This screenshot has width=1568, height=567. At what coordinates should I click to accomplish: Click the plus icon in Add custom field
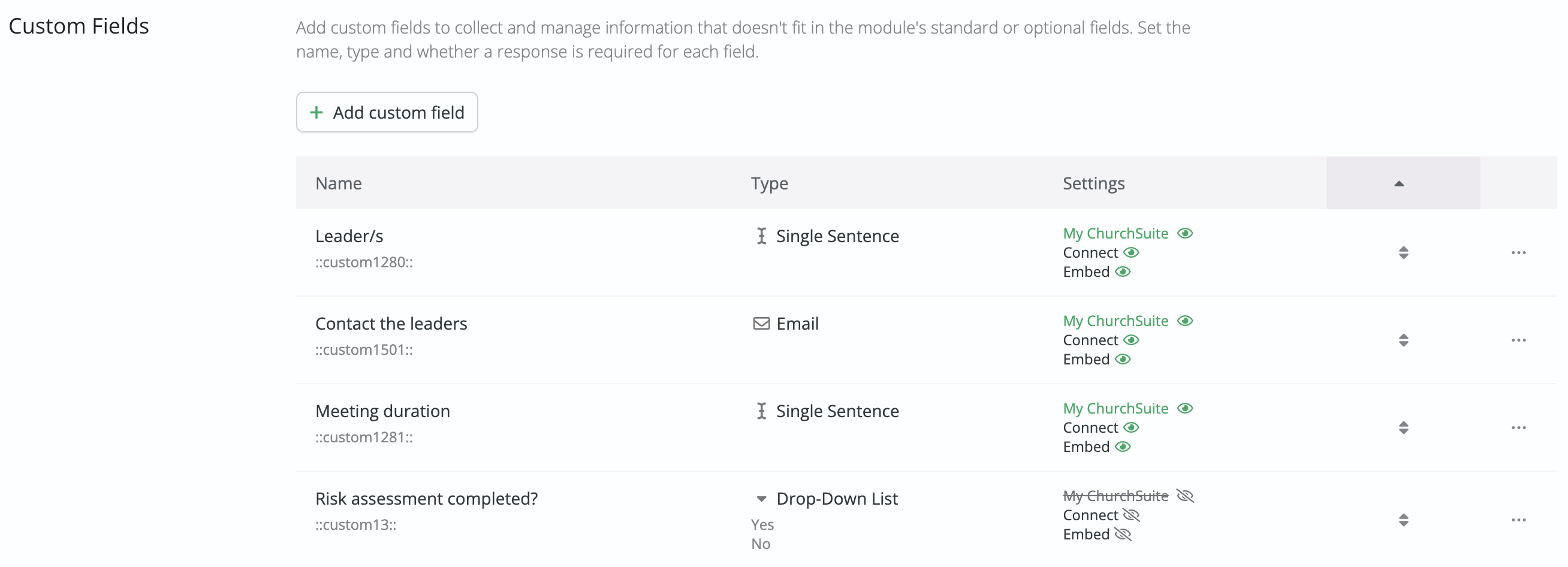click(316, 113)
